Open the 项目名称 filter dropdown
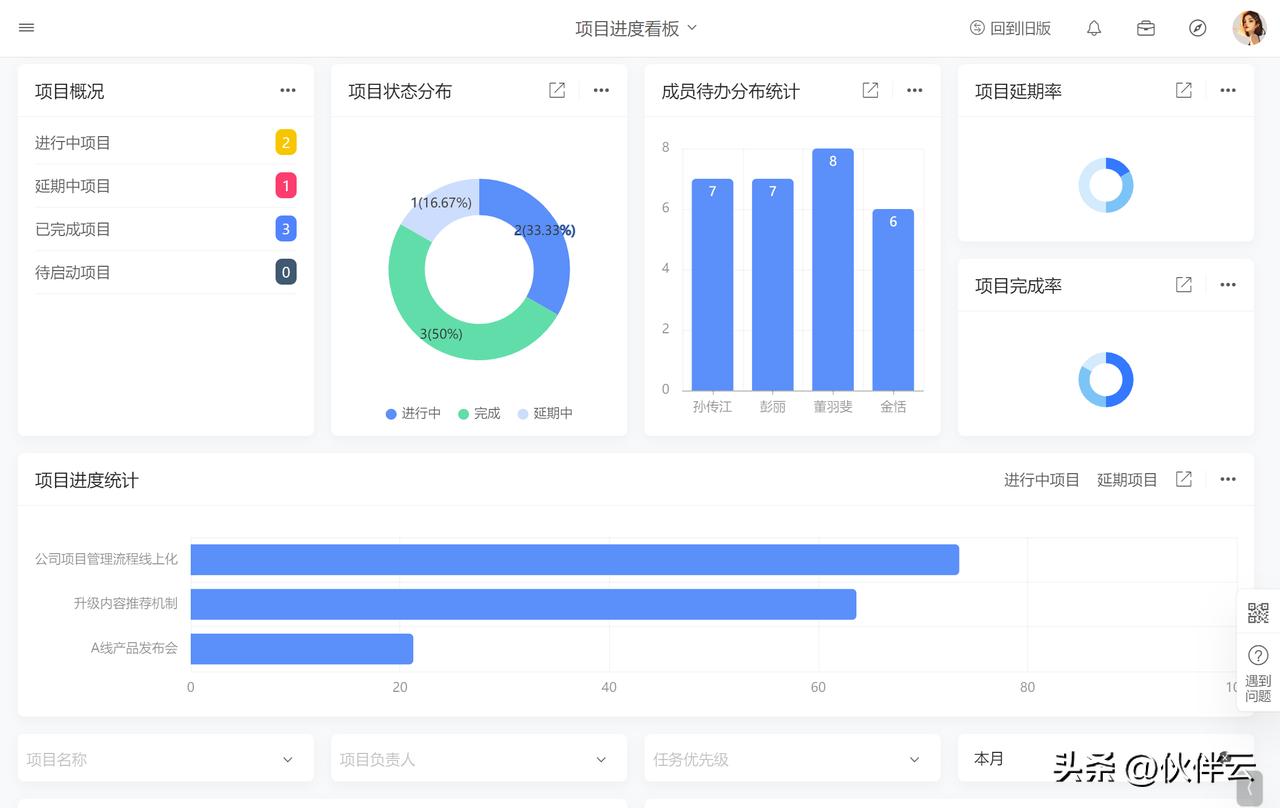The width and height of the screenshot is (1280, 808). pyautogui.click(x=165, y=760)
